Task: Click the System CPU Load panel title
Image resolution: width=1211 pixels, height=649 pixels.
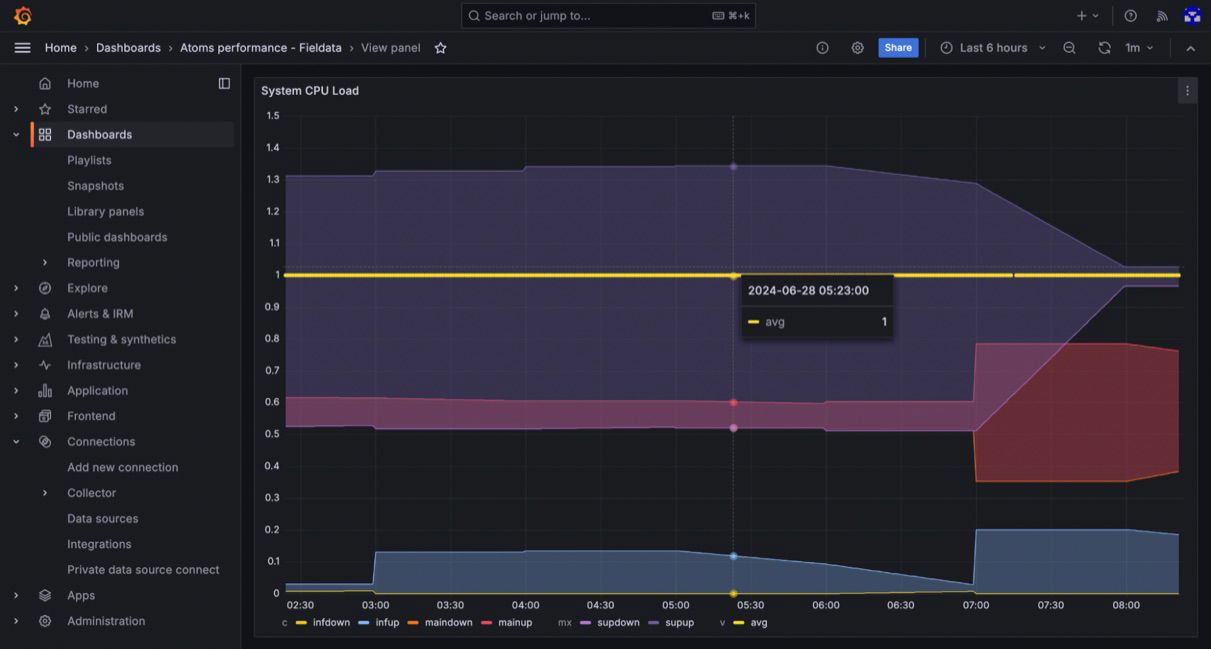Action: 310,91
